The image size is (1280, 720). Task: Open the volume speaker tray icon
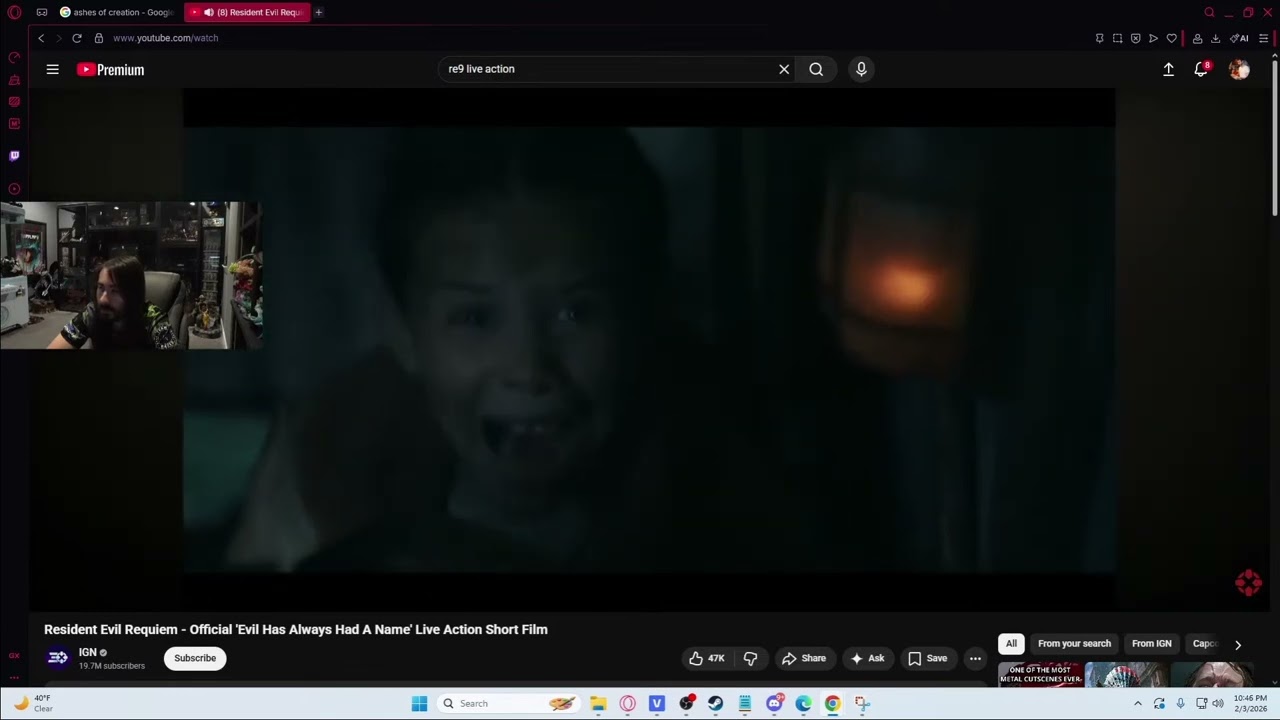click(1217, 703)
